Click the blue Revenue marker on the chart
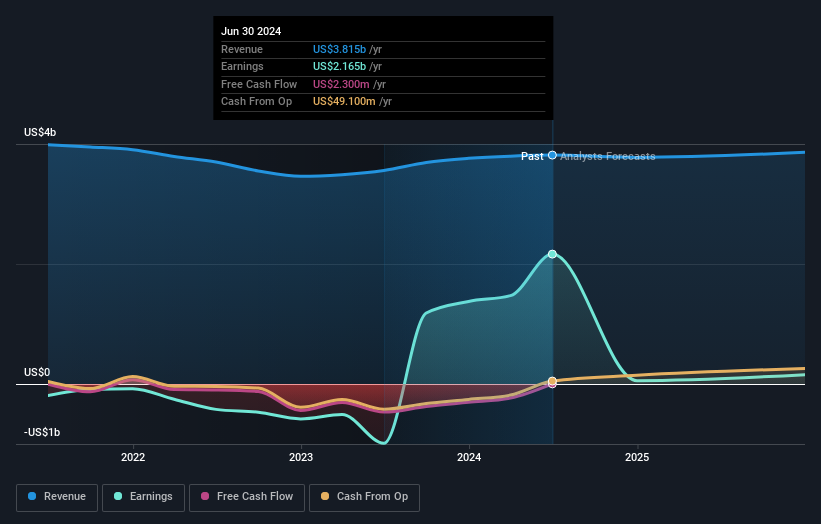 tap(552, 155)
